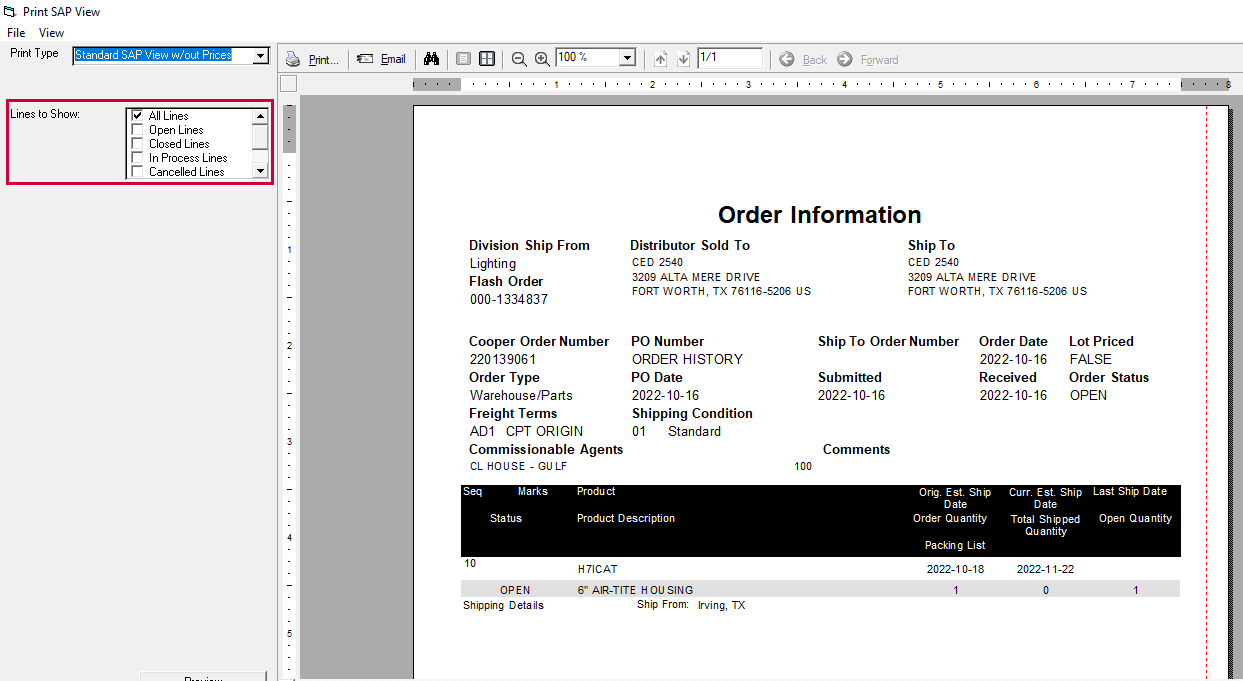Click the flash order 000-1334837
Screen dimensions: 1243x681
509,299
